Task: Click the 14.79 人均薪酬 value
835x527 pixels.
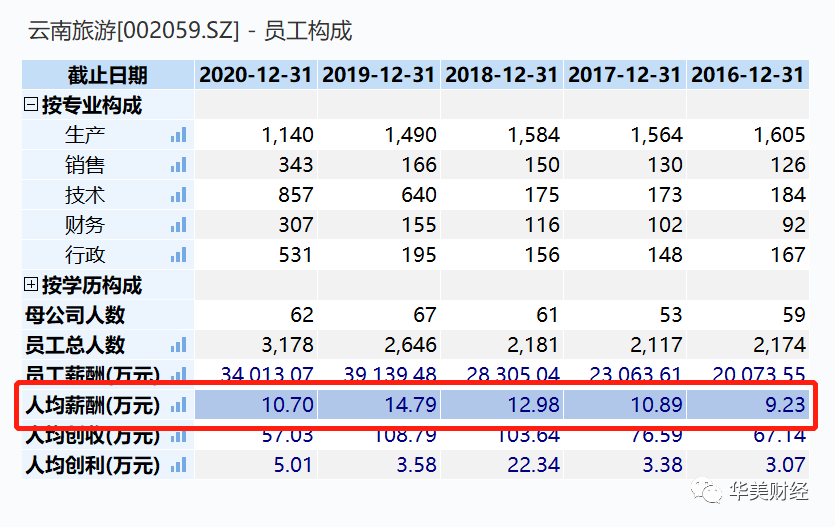Action: [x=411, y=405]
